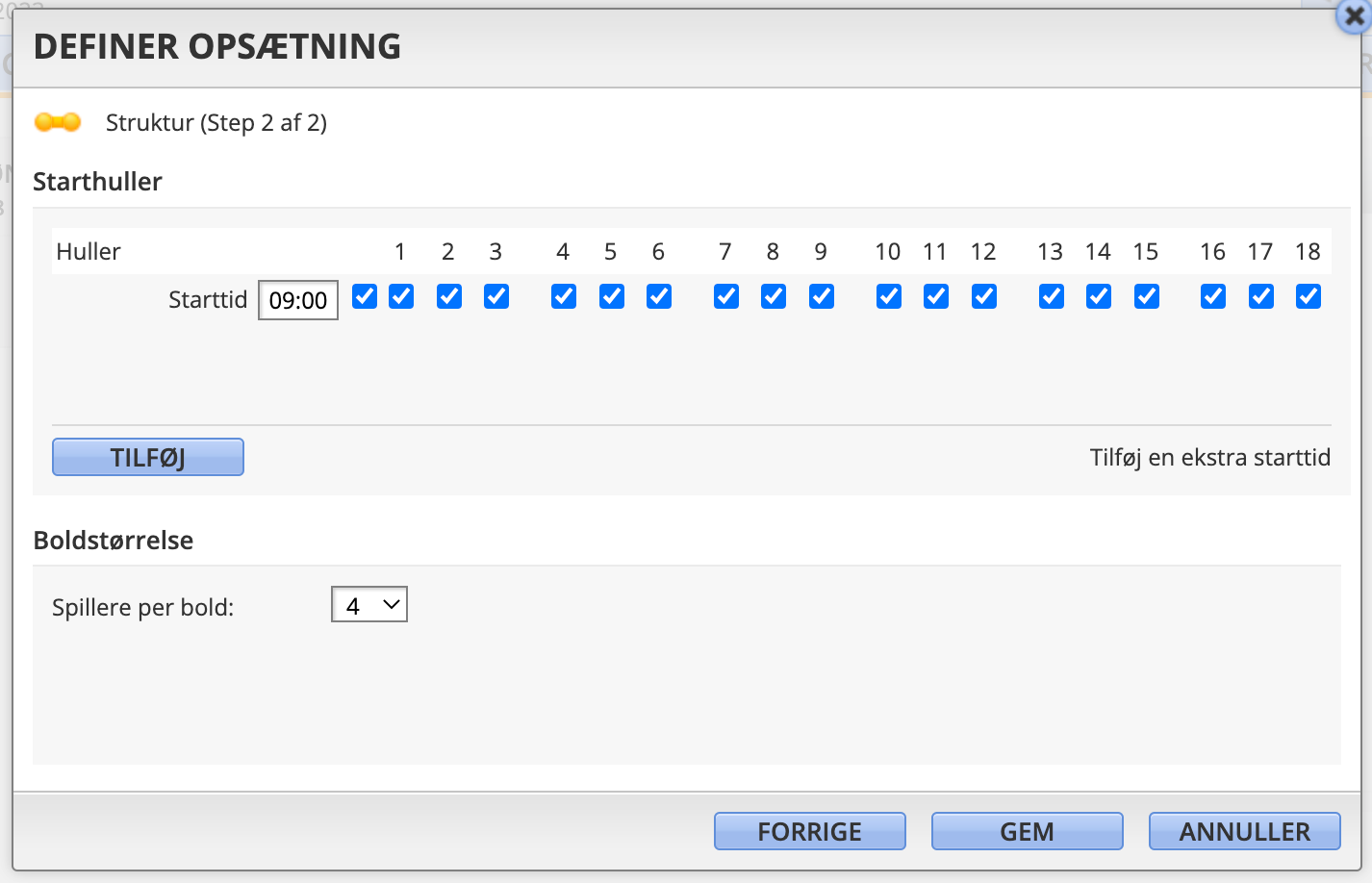Click the yellow step progress indicator icon

58,122
